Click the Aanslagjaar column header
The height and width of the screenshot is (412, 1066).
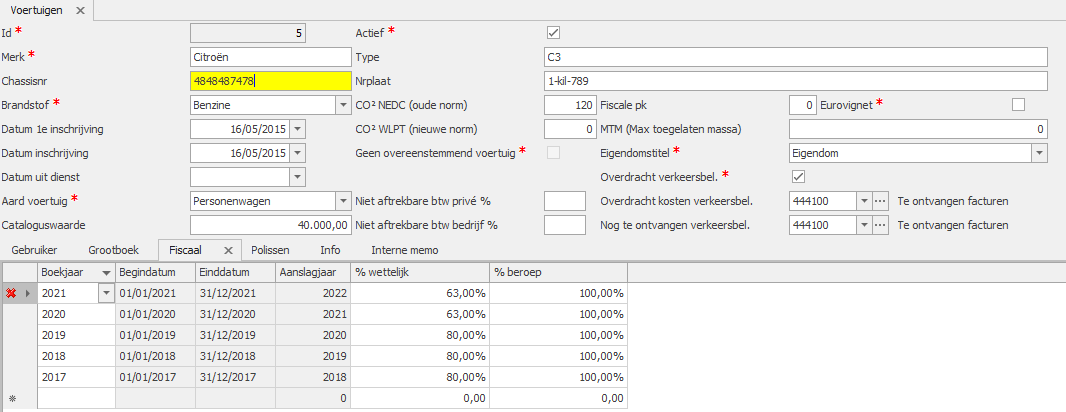point(311,272)
